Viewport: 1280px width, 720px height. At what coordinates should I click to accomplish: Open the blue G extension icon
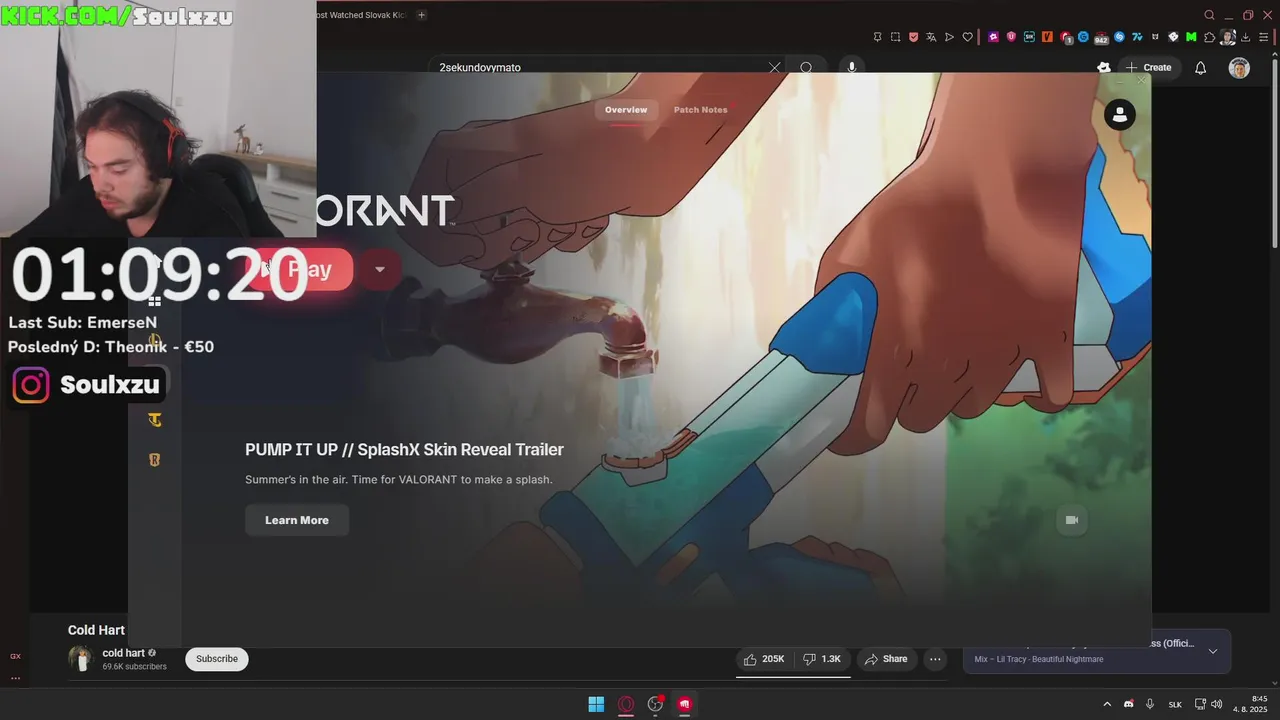click(1083, 37)
